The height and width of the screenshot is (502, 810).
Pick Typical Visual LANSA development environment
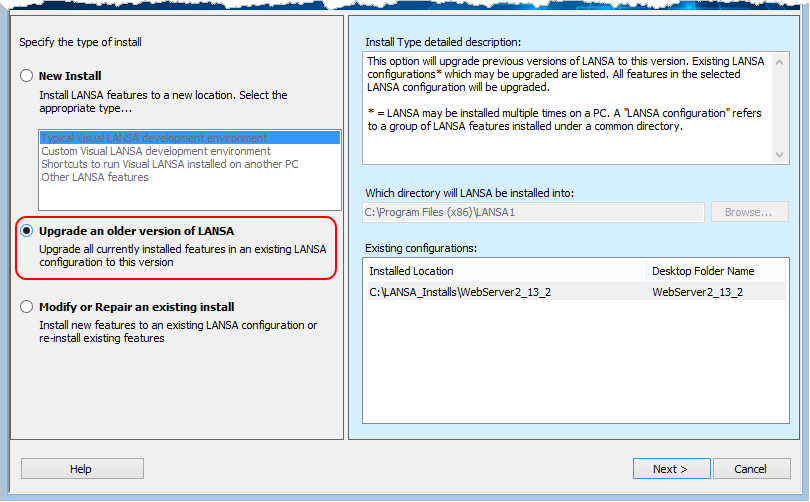(x=190, y=138)
